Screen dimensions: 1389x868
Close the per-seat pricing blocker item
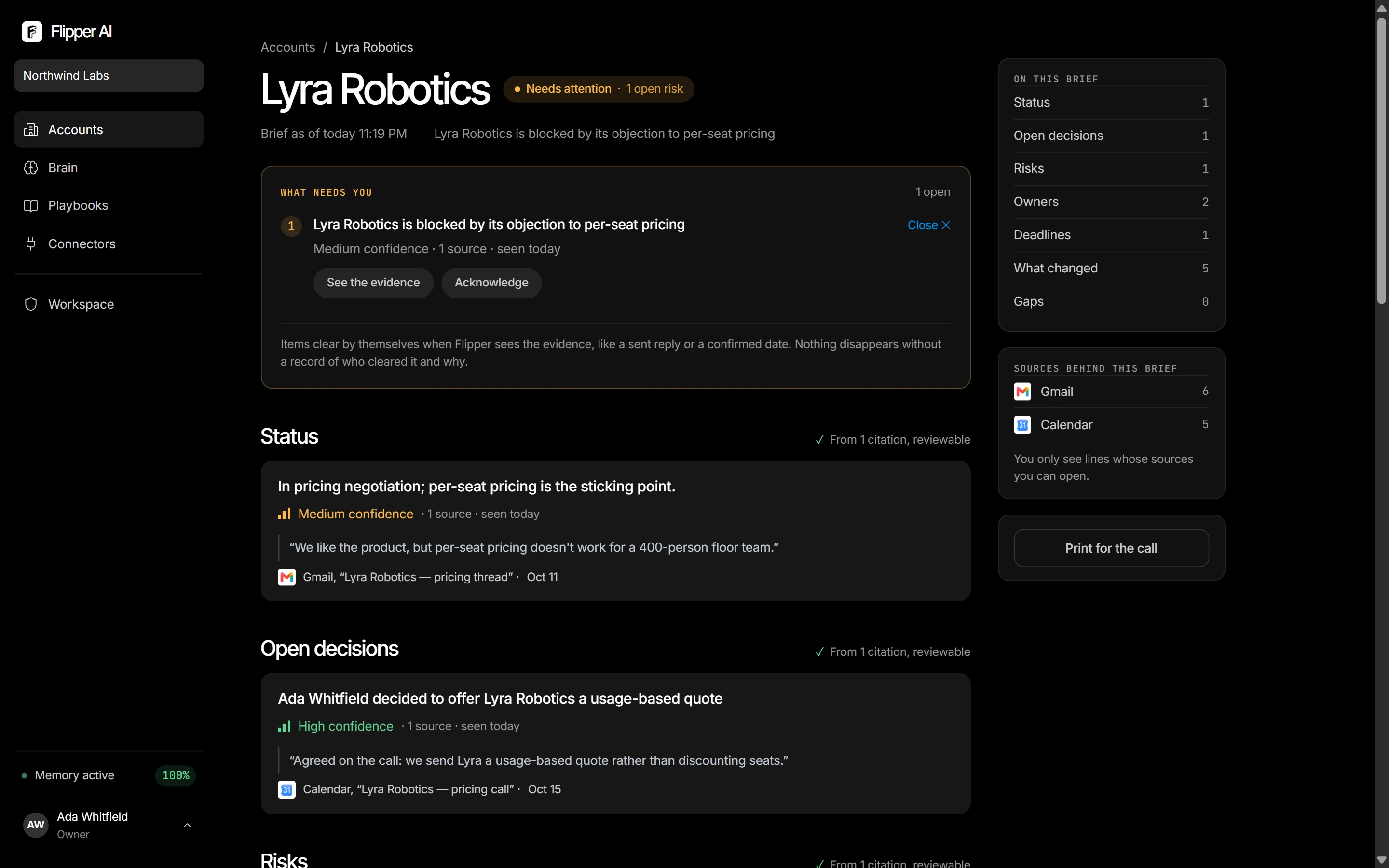coord(929,225)
